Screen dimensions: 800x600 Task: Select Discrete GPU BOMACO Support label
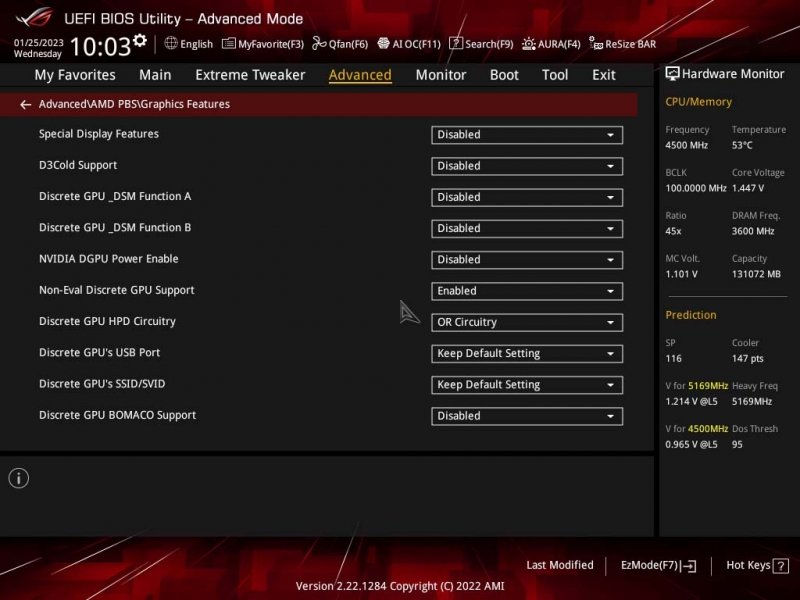click(117, 415)
